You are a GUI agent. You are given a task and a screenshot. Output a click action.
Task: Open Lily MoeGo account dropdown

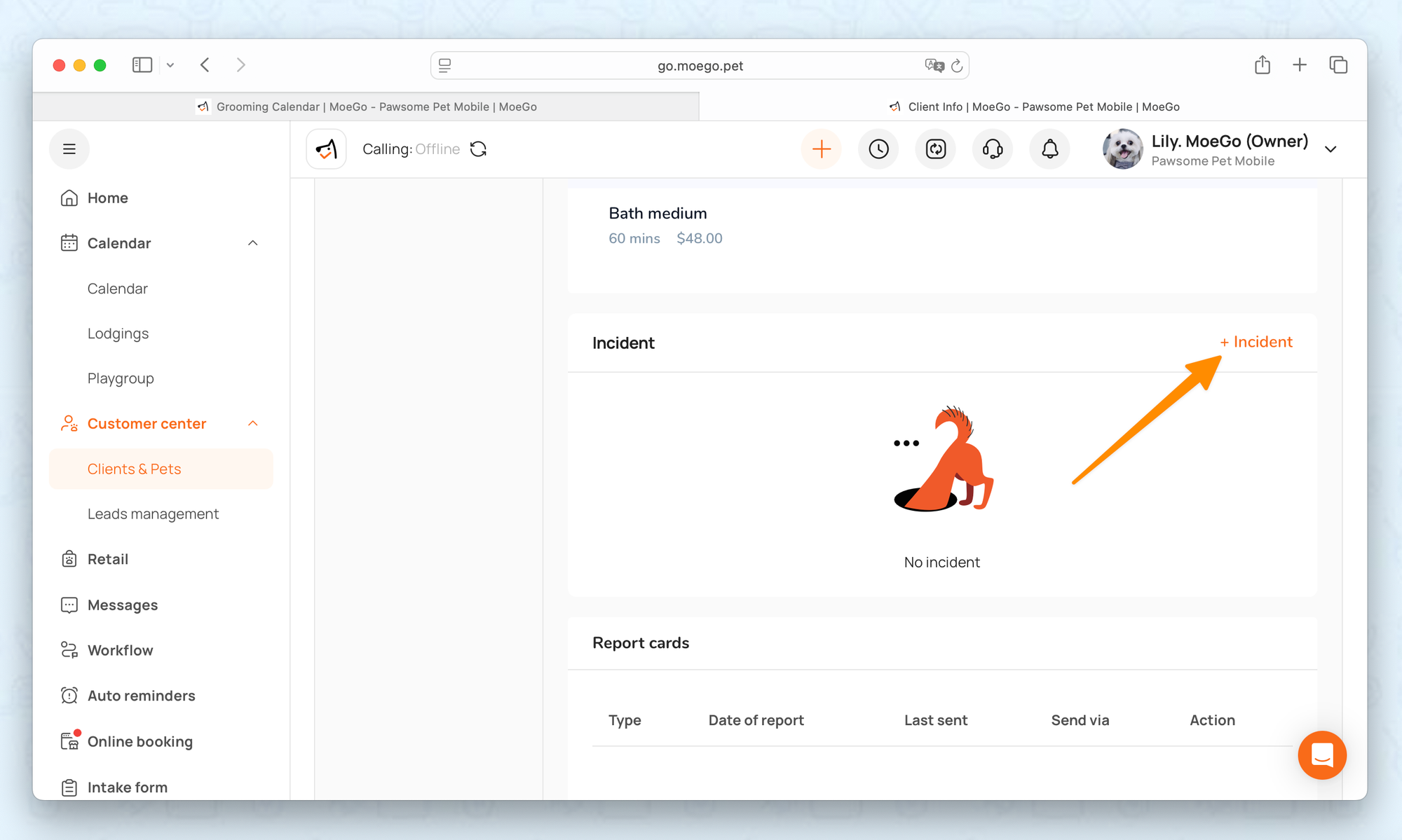point(1330,149)
